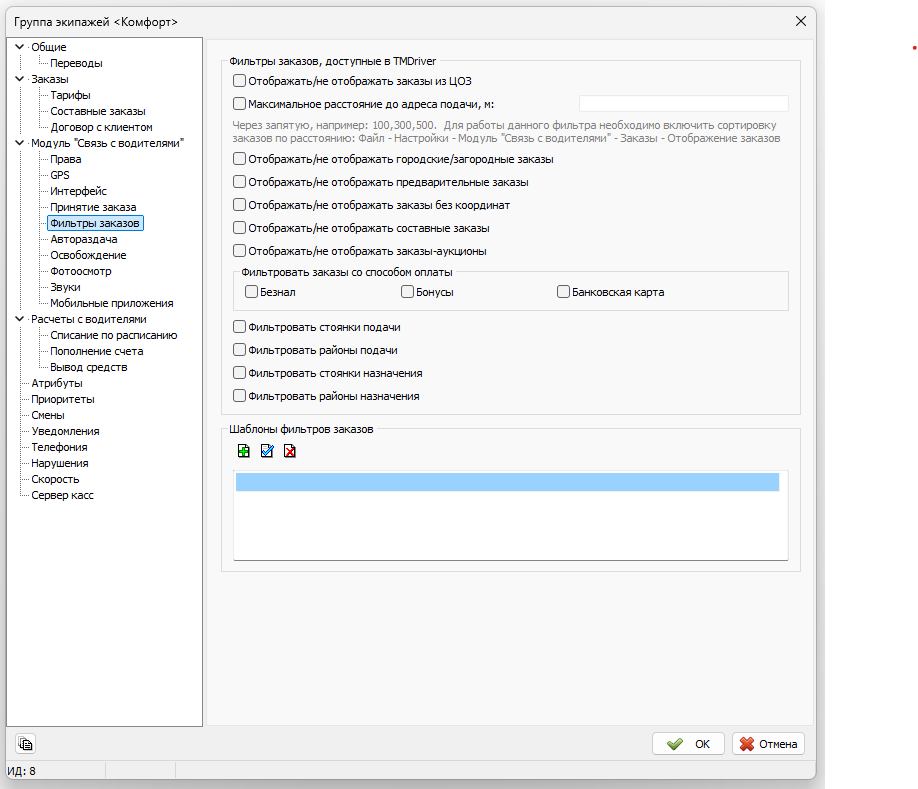This screenshot has height=789, width=918.
Task: Collapse Расчеты с водителями tree node
Action: tap(19, 319)
